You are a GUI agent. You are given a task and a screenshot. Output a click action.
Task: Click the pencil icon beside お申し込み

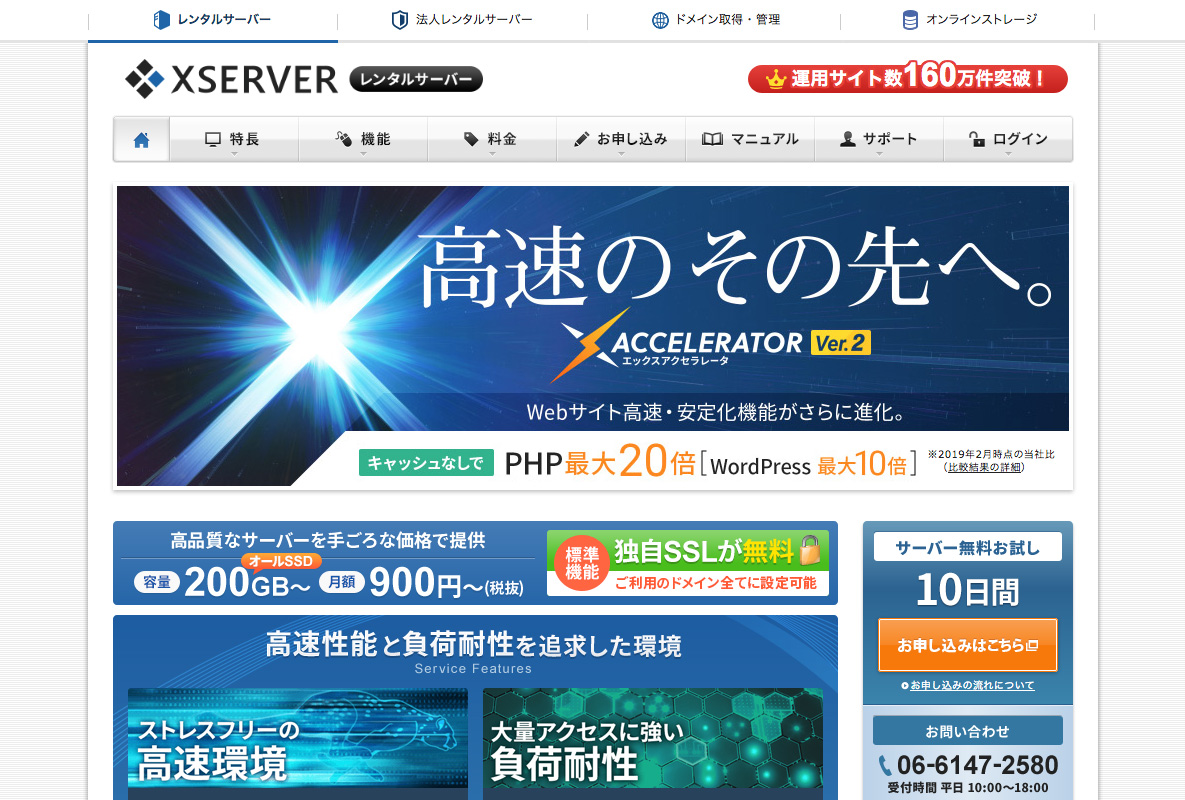(581, 139)
